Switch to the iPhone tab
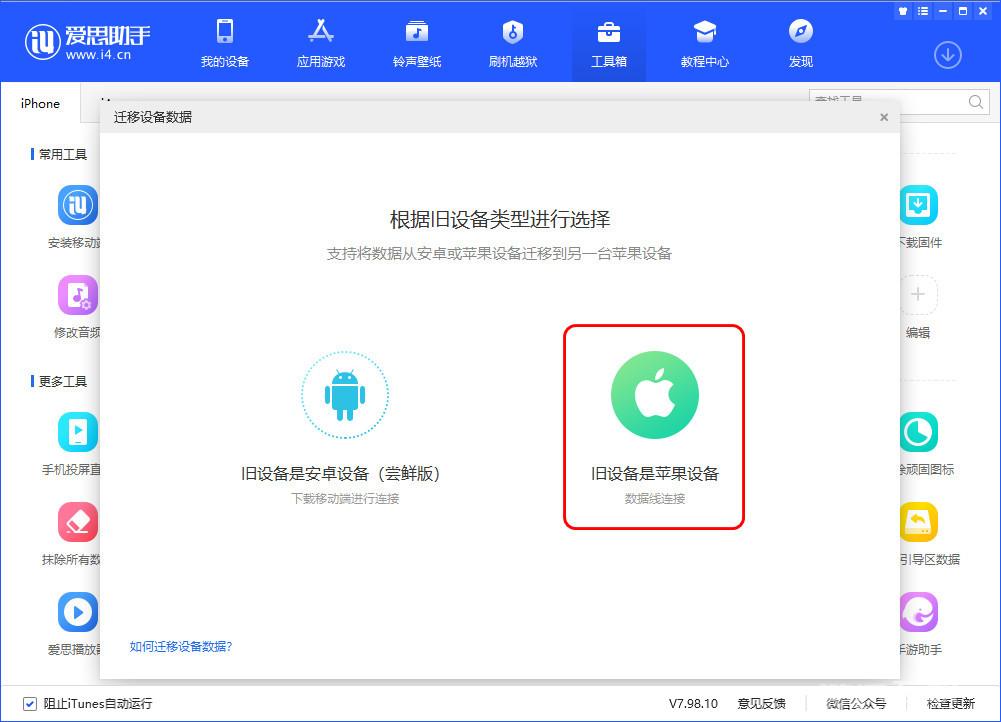The height and width of the screenshot is (722, 1001). point(39,103)
